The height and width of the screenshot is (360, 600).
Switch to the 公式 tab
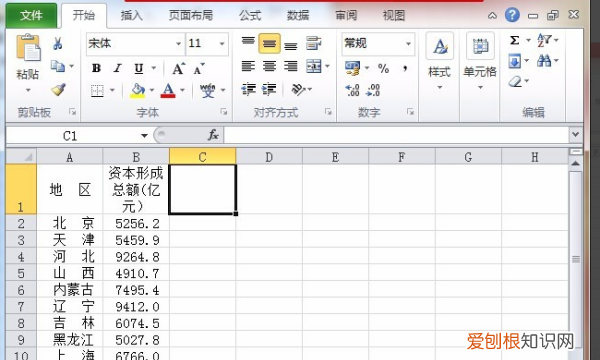[x=250, y=16]
